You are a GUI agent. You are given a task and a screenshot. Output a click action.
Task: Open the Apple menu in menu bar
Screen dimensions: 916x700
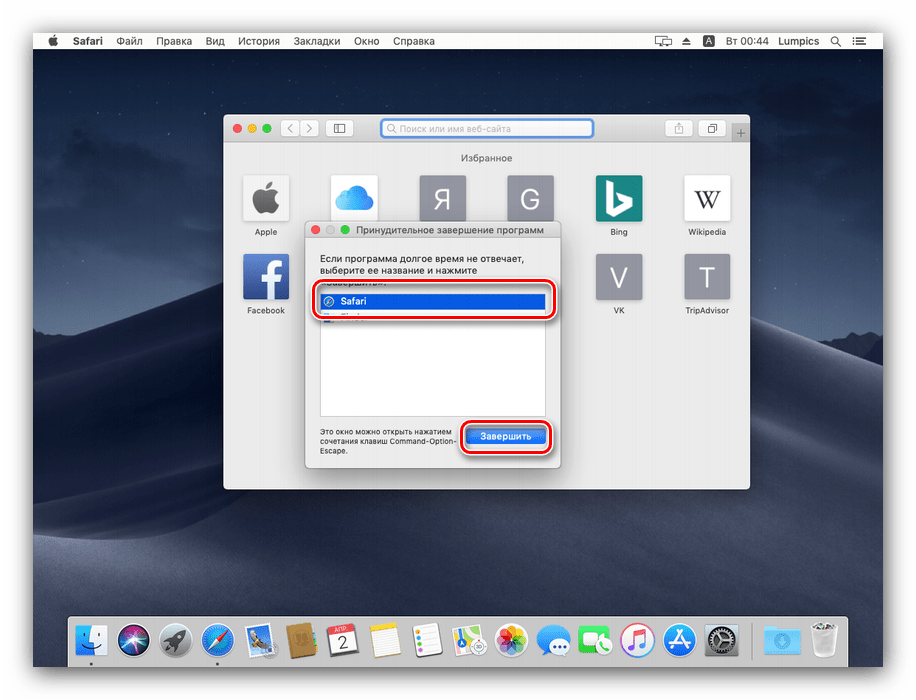(x=52, y=41)
